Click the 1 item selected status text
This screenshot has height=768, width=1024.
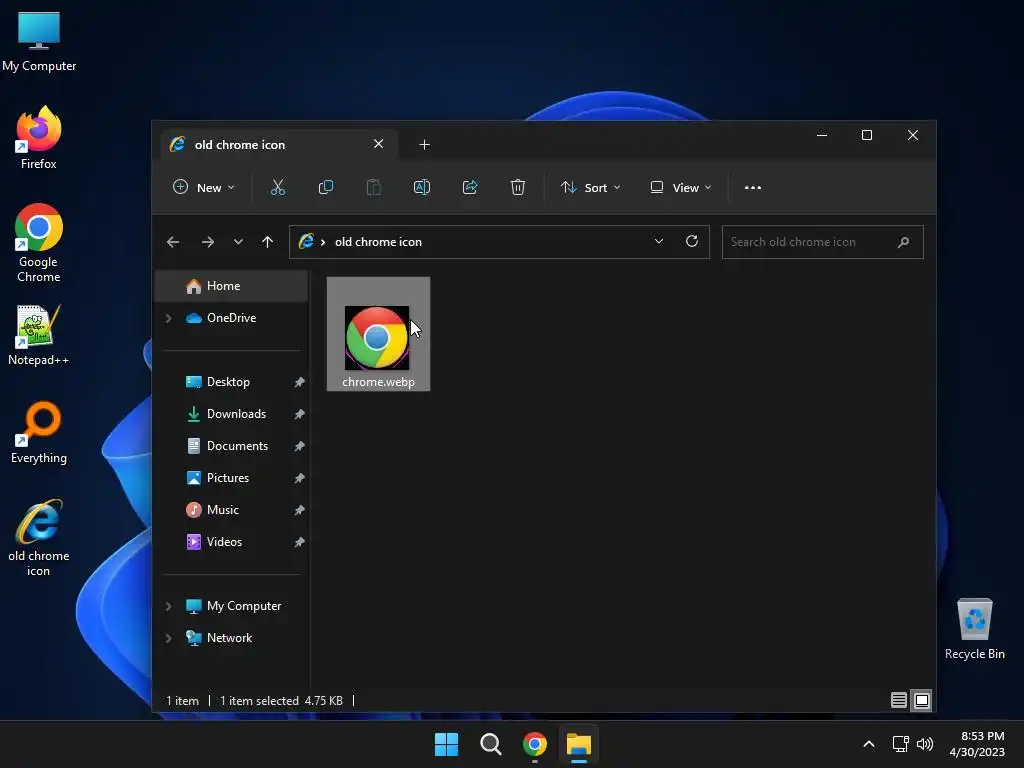pos(259,701)
